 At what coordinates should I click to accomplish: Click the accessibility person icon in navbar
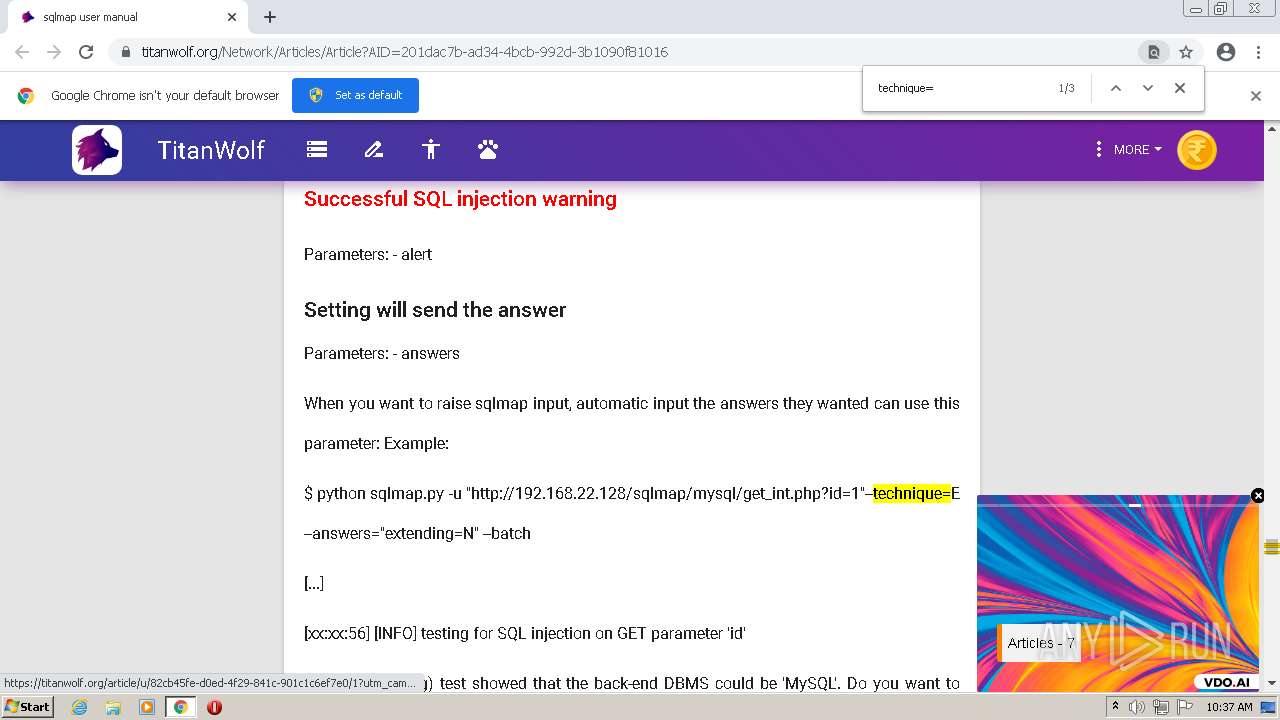click(x=431, y=150)
